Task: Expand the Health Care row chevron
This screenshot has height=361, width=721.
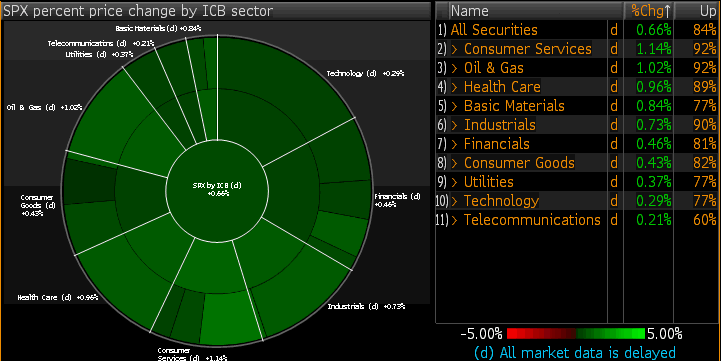Action: (454, 87)
